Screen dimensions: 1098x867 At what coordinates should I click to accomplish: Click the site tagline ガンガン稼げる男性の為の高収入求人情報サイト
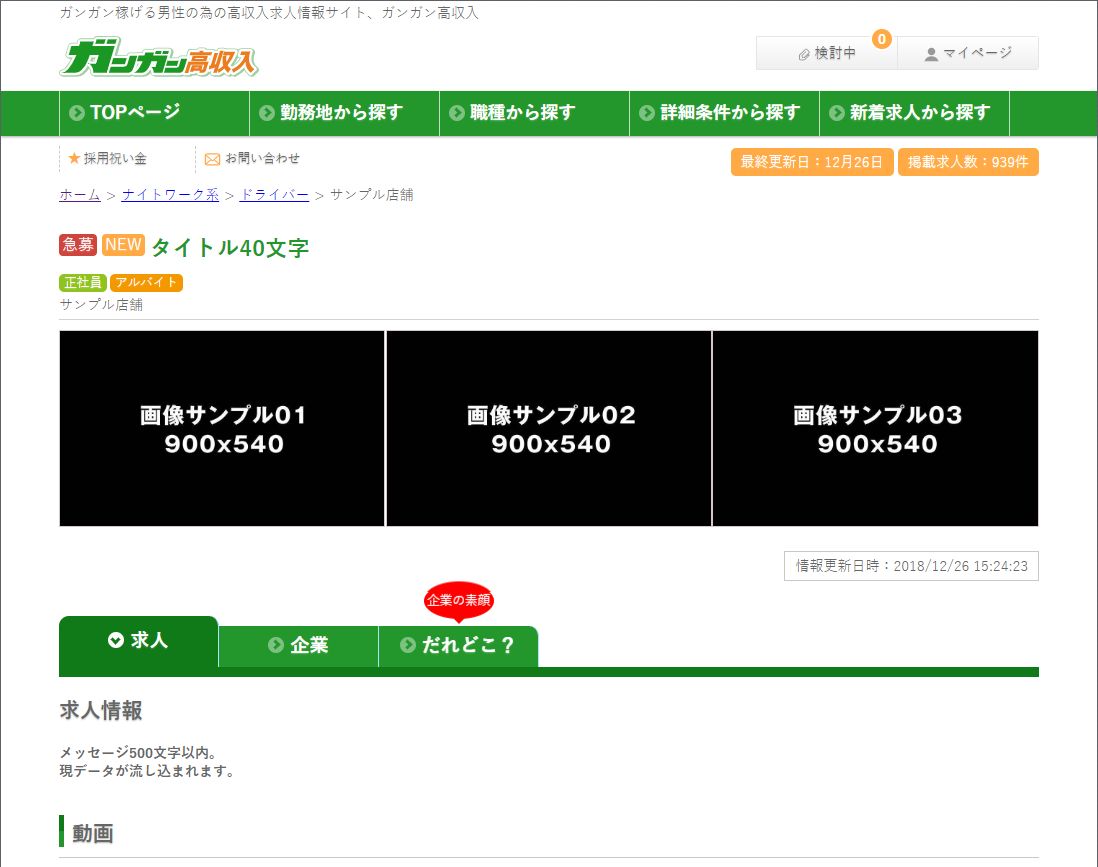click(x=214, y=13)
